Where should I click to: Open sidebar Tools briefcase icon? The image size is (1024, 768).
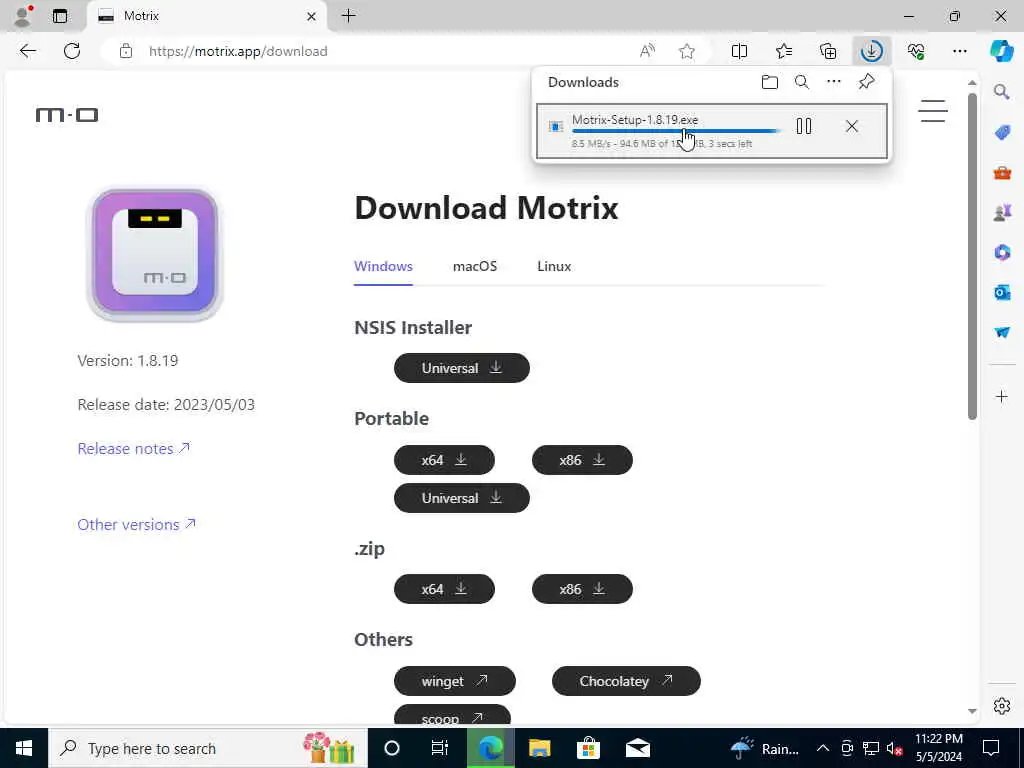tap(1002, 172)
